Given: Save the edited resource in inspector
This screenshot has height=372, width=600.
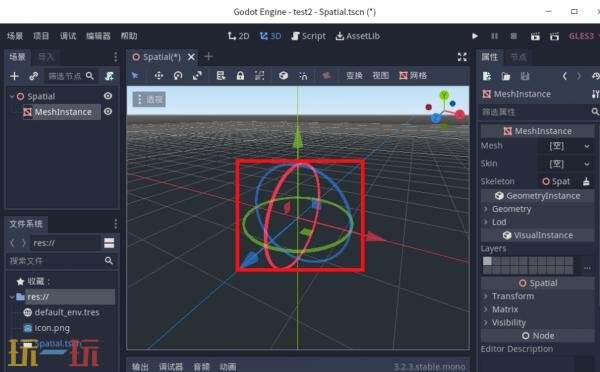Looking at the screenshot, I should 525,76.
